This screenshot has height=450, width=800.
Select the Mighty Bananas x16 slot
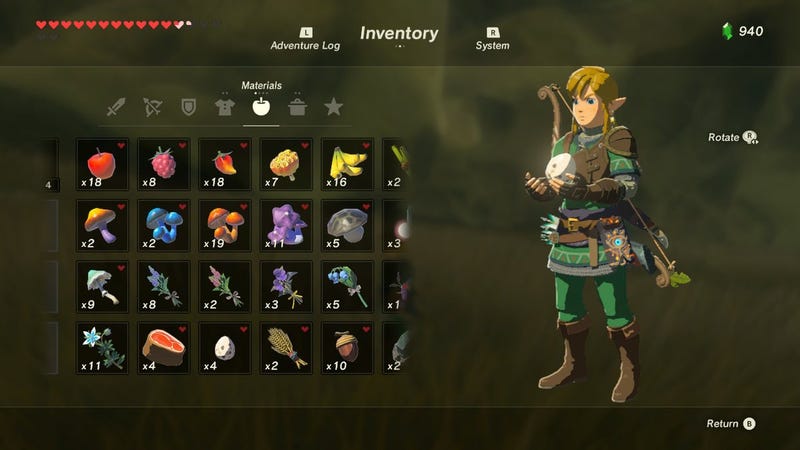click(x=347, y=164)
